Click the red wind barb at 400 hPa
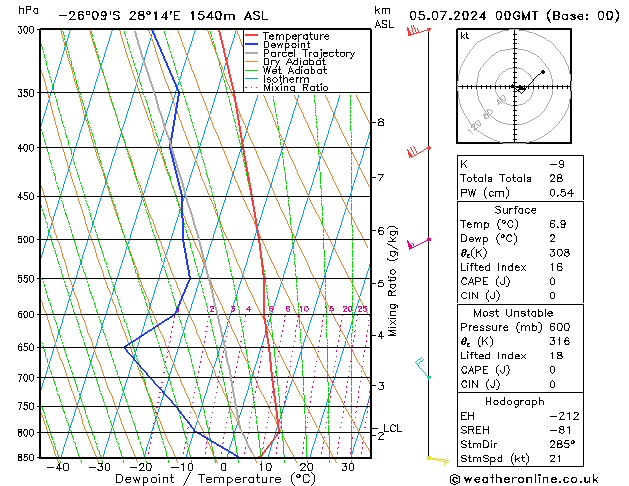629x486 pixels. coord(419,151)
